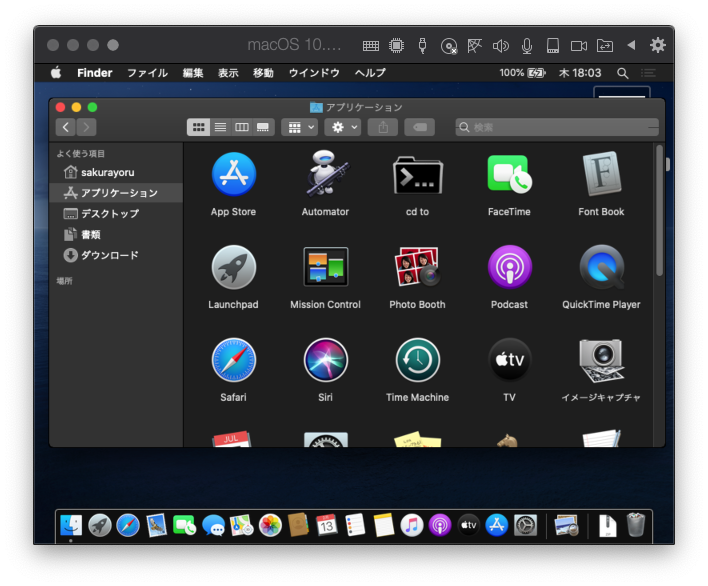Open the 移動 menu
The width and height of the screenshot is (708, 586).
click(263, 73)
